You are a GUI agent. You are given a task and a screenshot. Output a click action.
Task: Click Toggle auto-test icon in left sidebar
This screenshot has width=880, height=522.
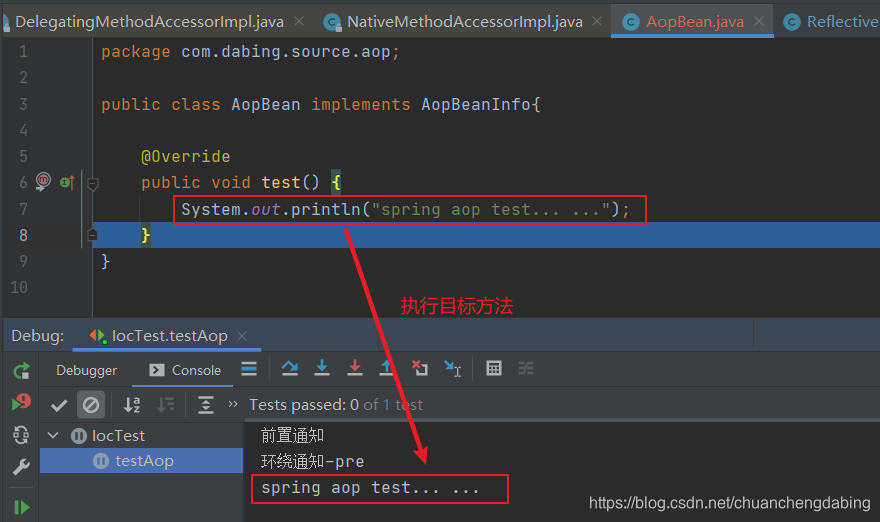click(21, 434)
